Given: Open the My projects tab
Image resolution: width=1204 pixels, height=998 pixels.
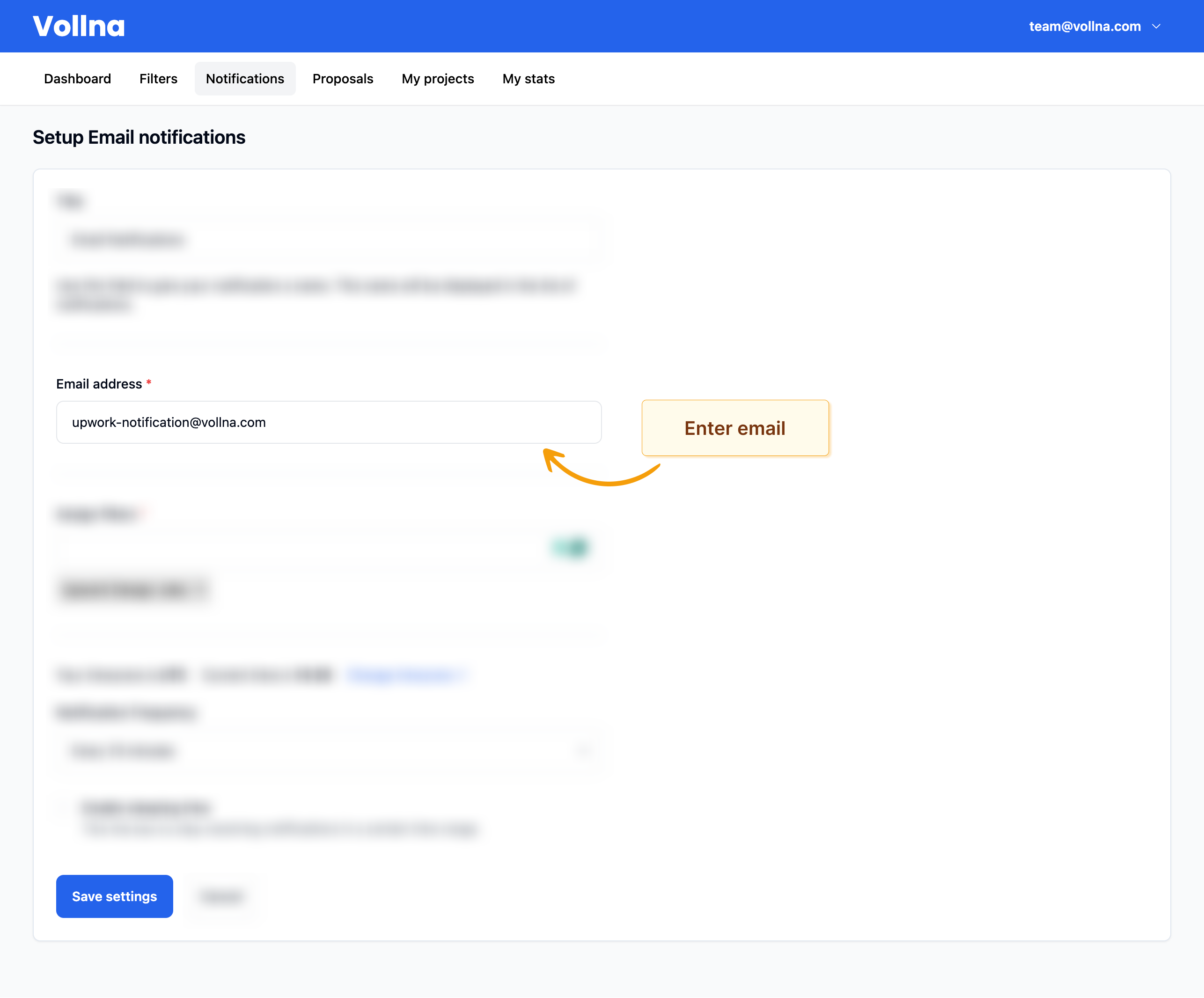Looking at the screenshot, I should [437, 79].
